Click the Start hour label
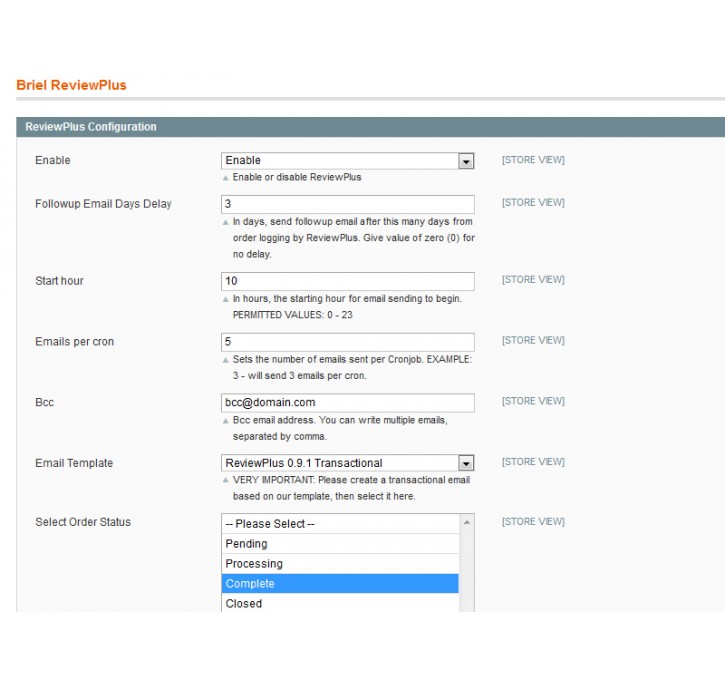Screen dimensions: 725x680 [59, 281]
